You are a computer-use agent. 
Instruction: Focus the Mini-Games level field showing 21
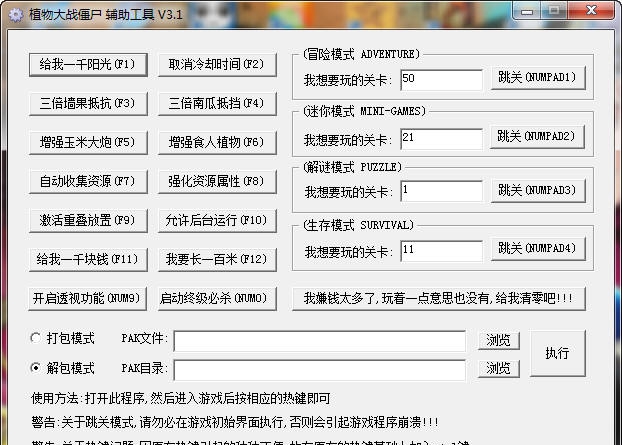(442, 138)
